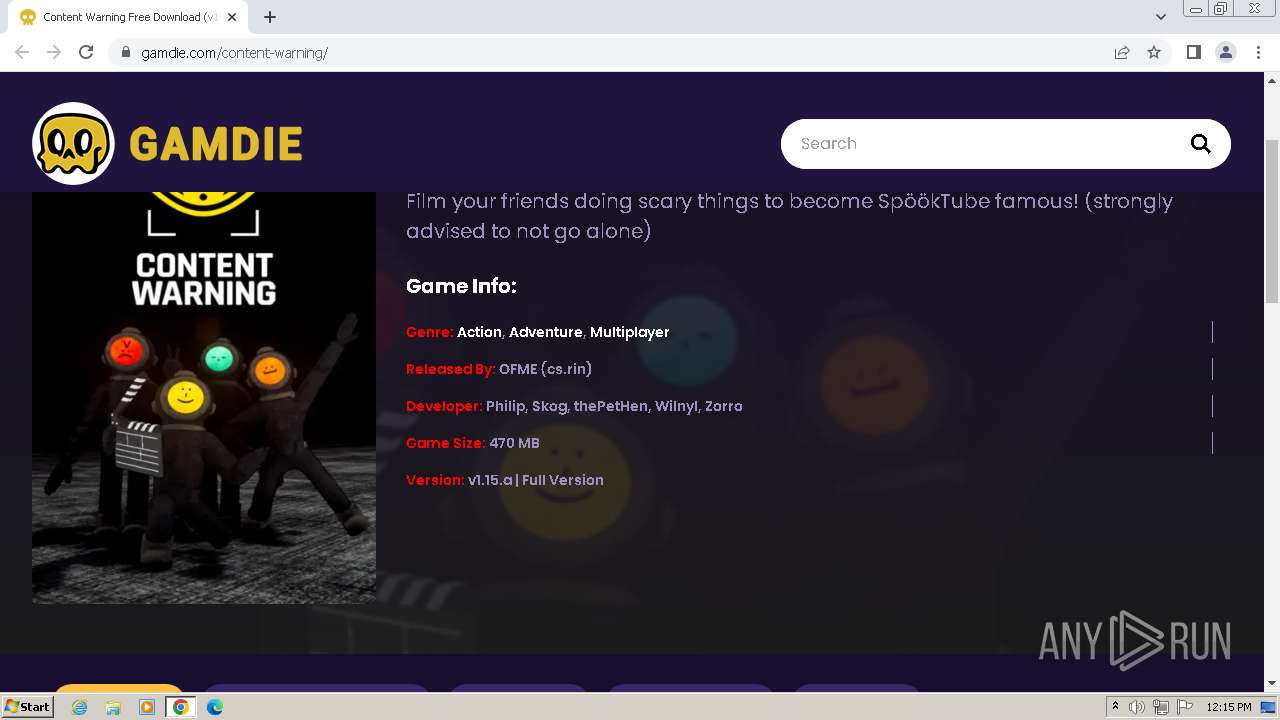This screenshot has width=1280, height=720.
Task: Click the volume speaker tray icon
Action: point(1137,707)
